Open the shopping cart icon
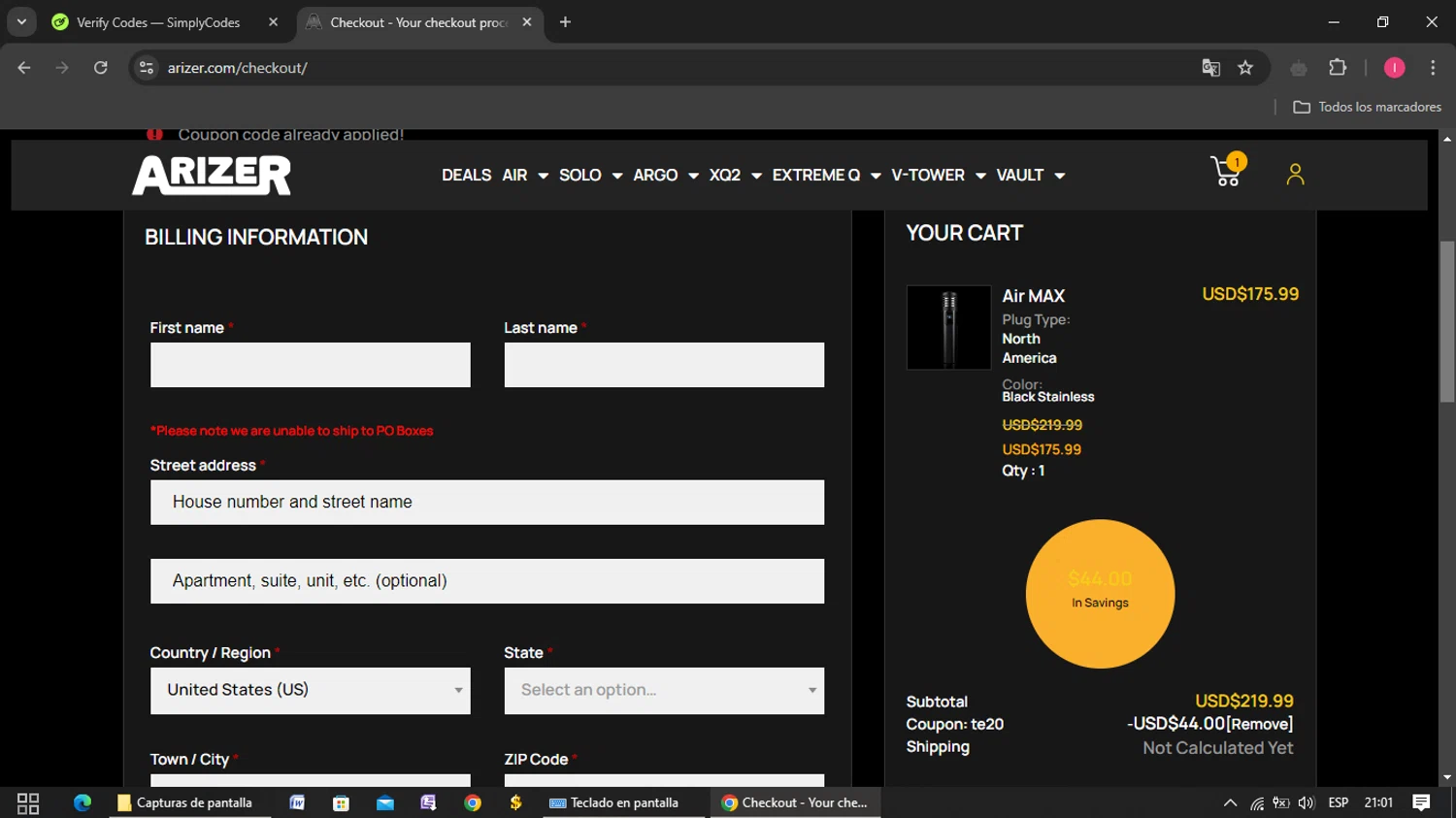 point(1227,172)
